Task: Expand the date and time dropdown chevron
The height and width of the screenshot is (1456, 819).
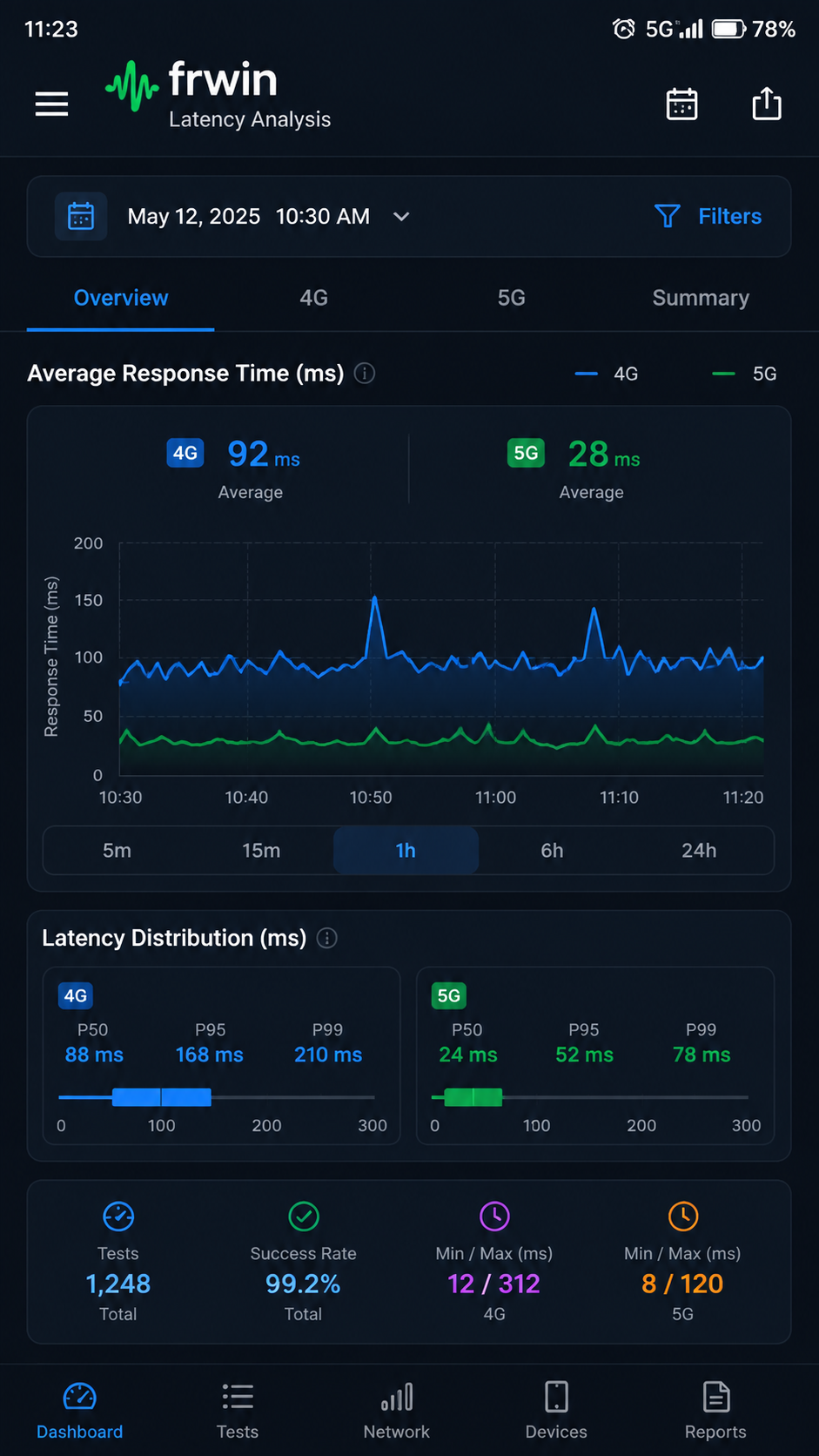Action: [401, 216]
